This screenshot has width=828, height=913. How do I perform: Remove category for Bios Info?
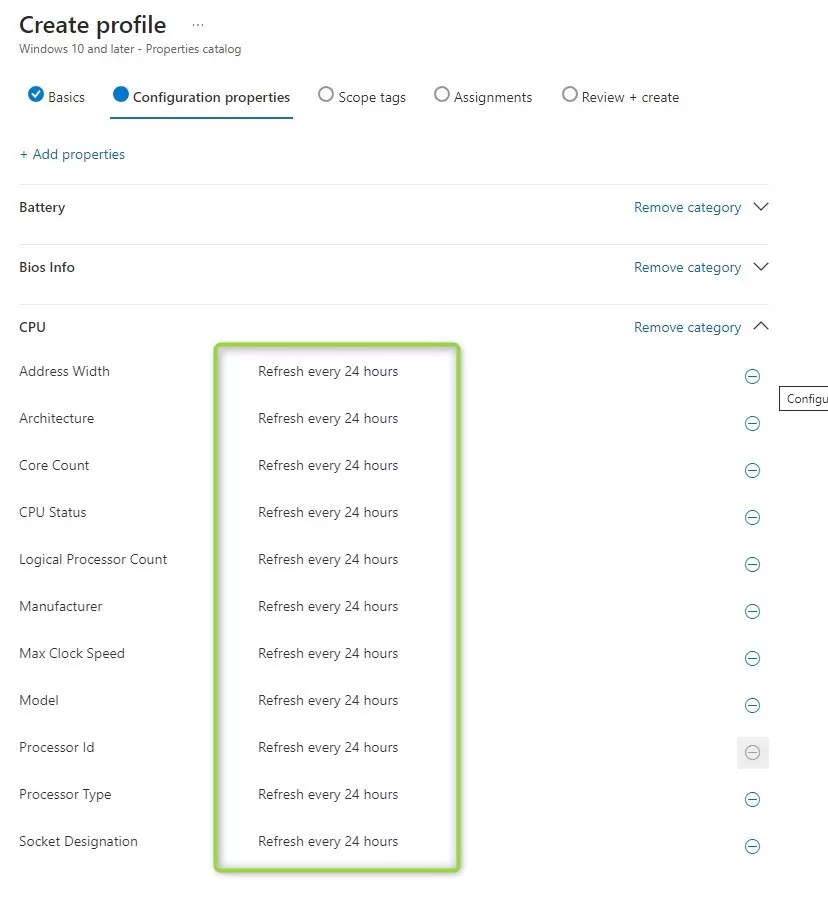click(687, 267)
